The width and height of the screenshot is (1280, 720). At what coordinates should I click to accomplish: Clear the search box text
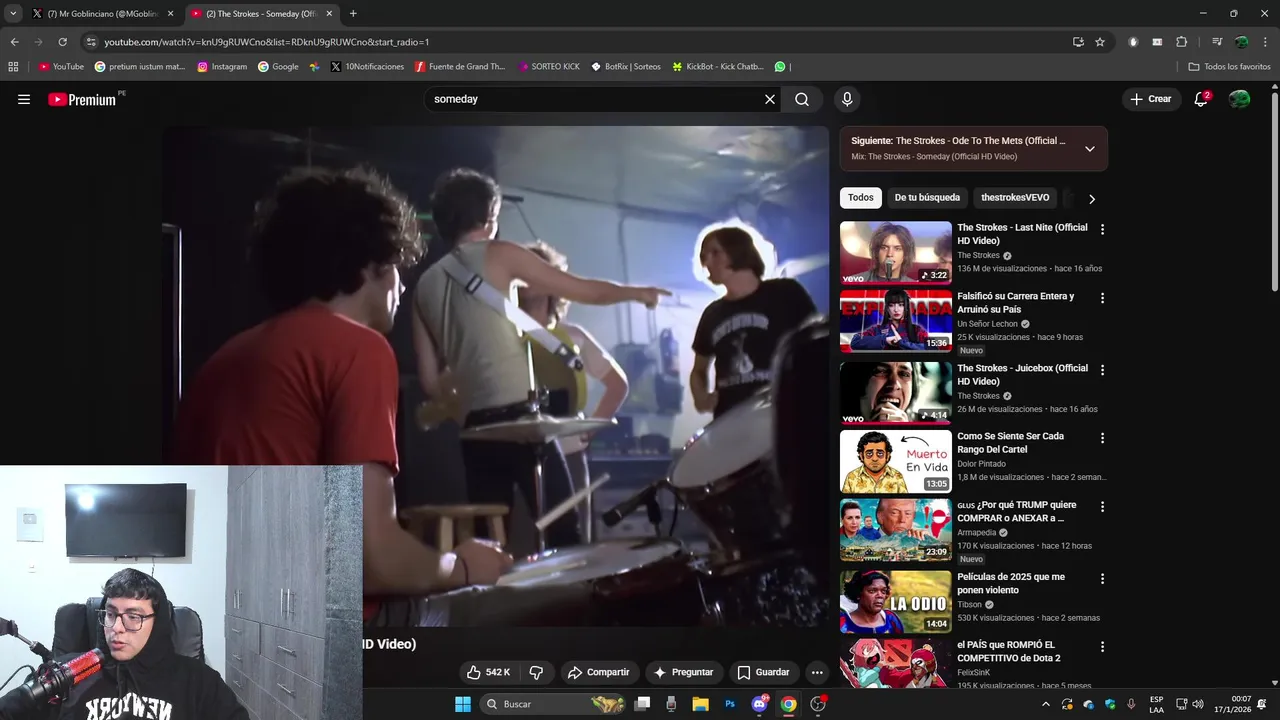pos(770,99)
